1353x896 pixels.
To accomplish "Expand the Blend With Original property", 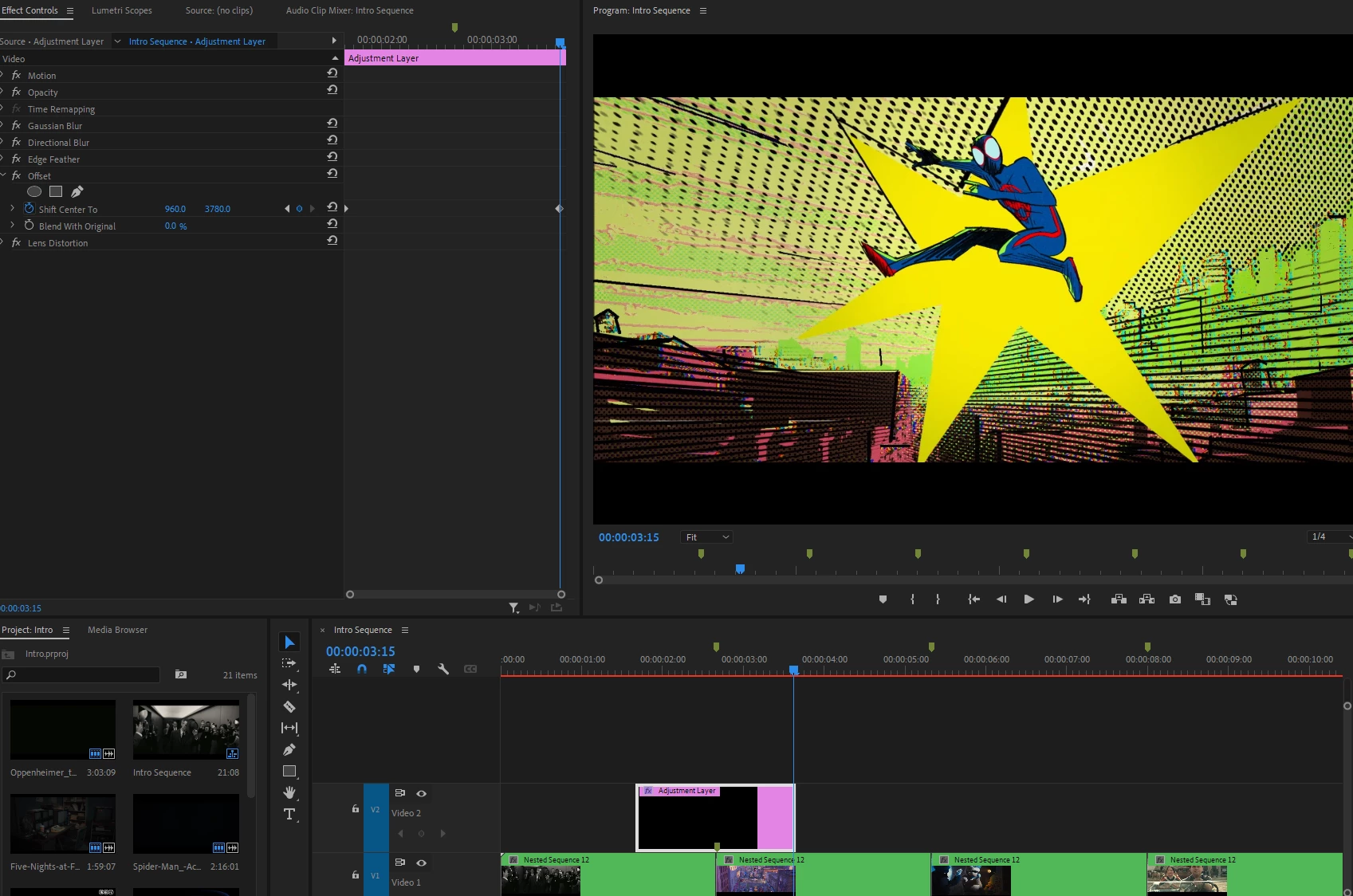I will 12,225.
